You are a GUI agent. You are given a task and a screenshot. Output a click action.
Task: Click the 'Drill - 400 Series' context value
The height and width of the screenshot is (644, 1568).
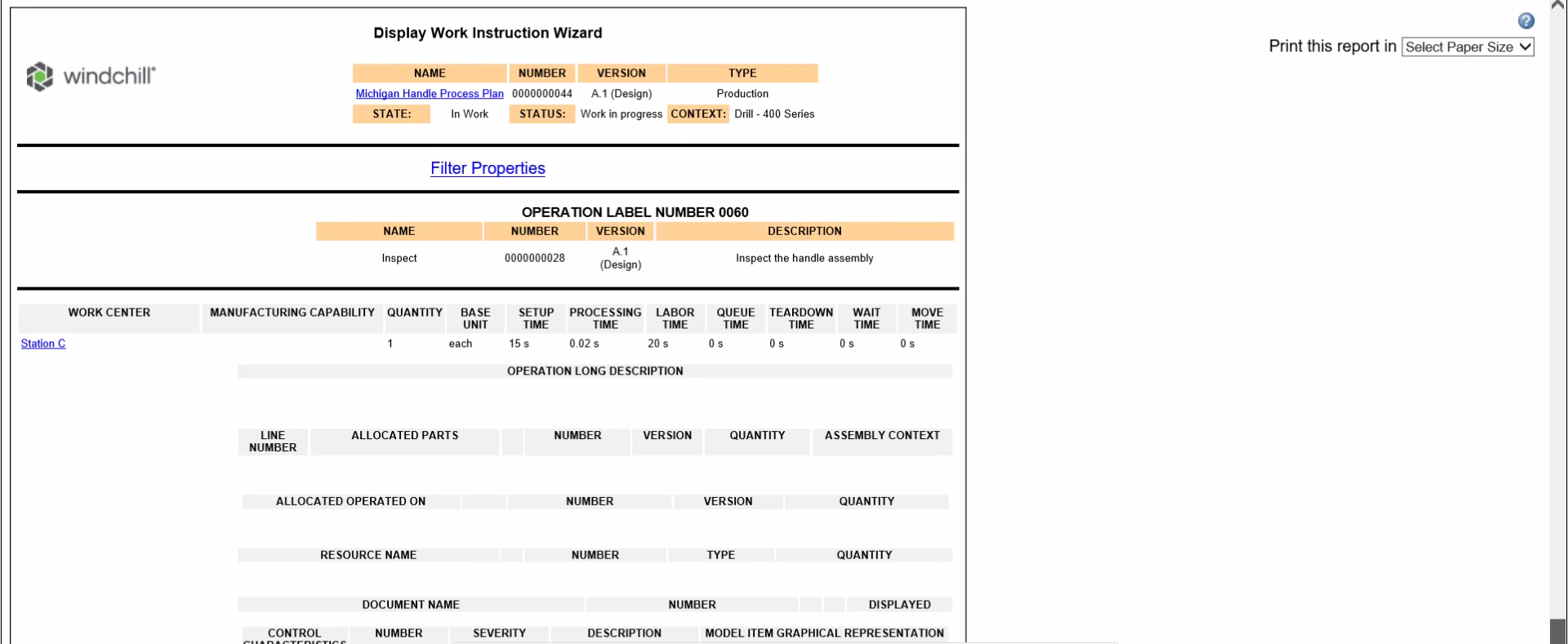(x=774, y=114)
